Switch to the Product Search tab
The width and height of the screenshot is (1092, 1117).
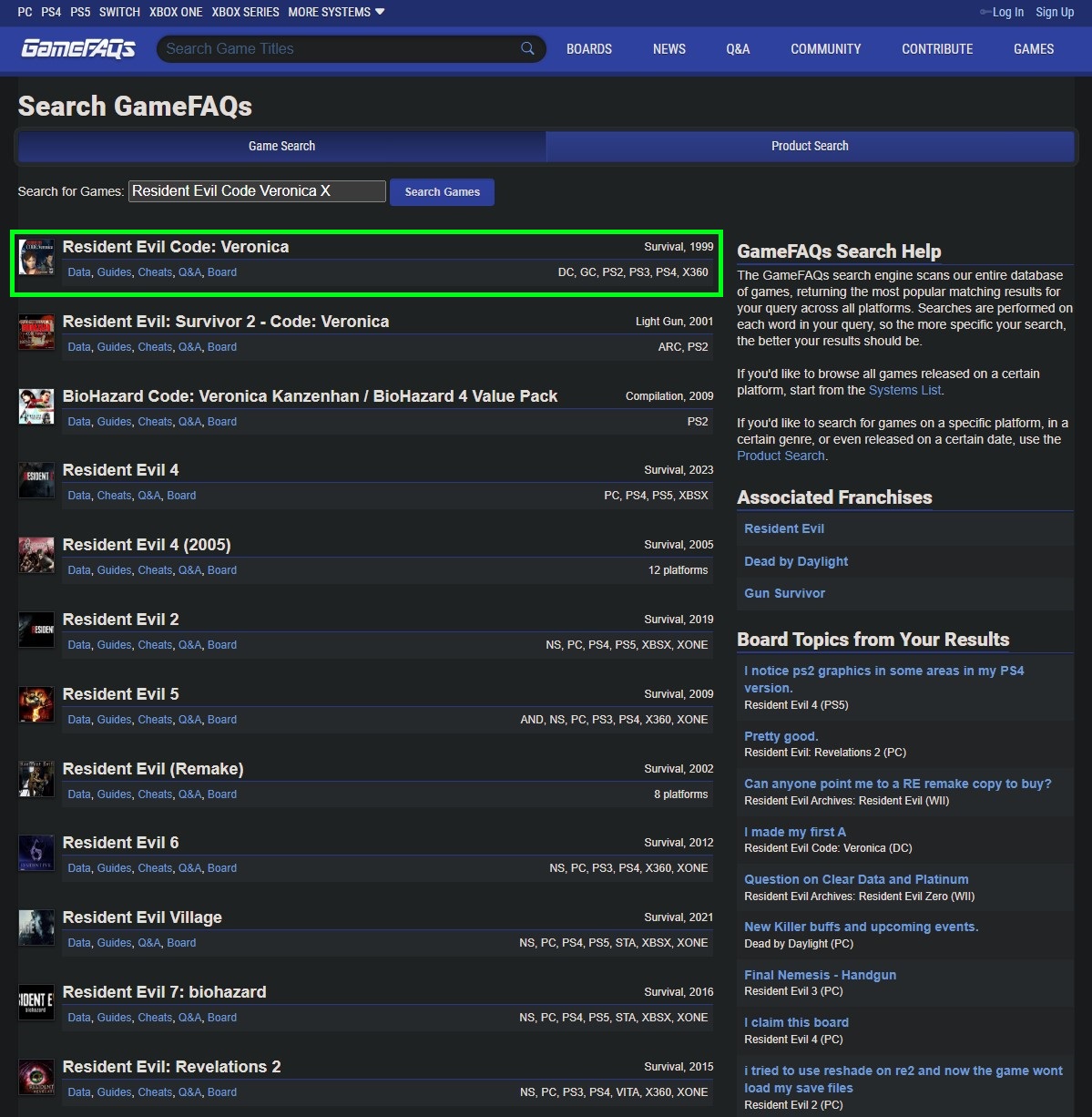810,146
